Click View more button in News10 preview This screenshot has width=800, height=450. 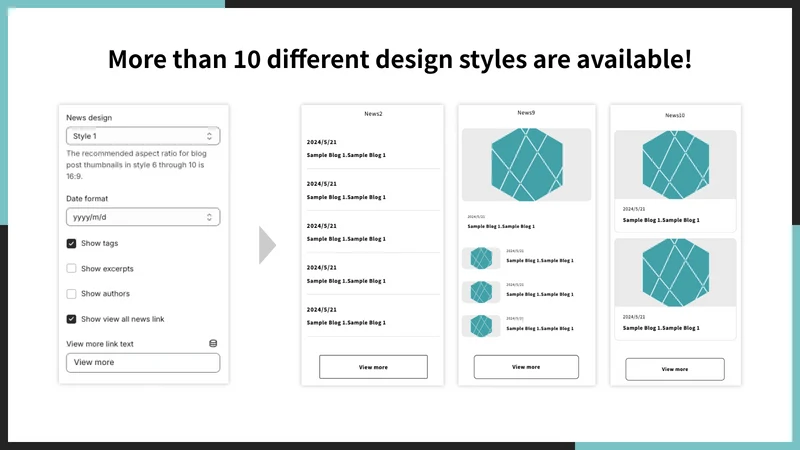[x=675, y=369]
